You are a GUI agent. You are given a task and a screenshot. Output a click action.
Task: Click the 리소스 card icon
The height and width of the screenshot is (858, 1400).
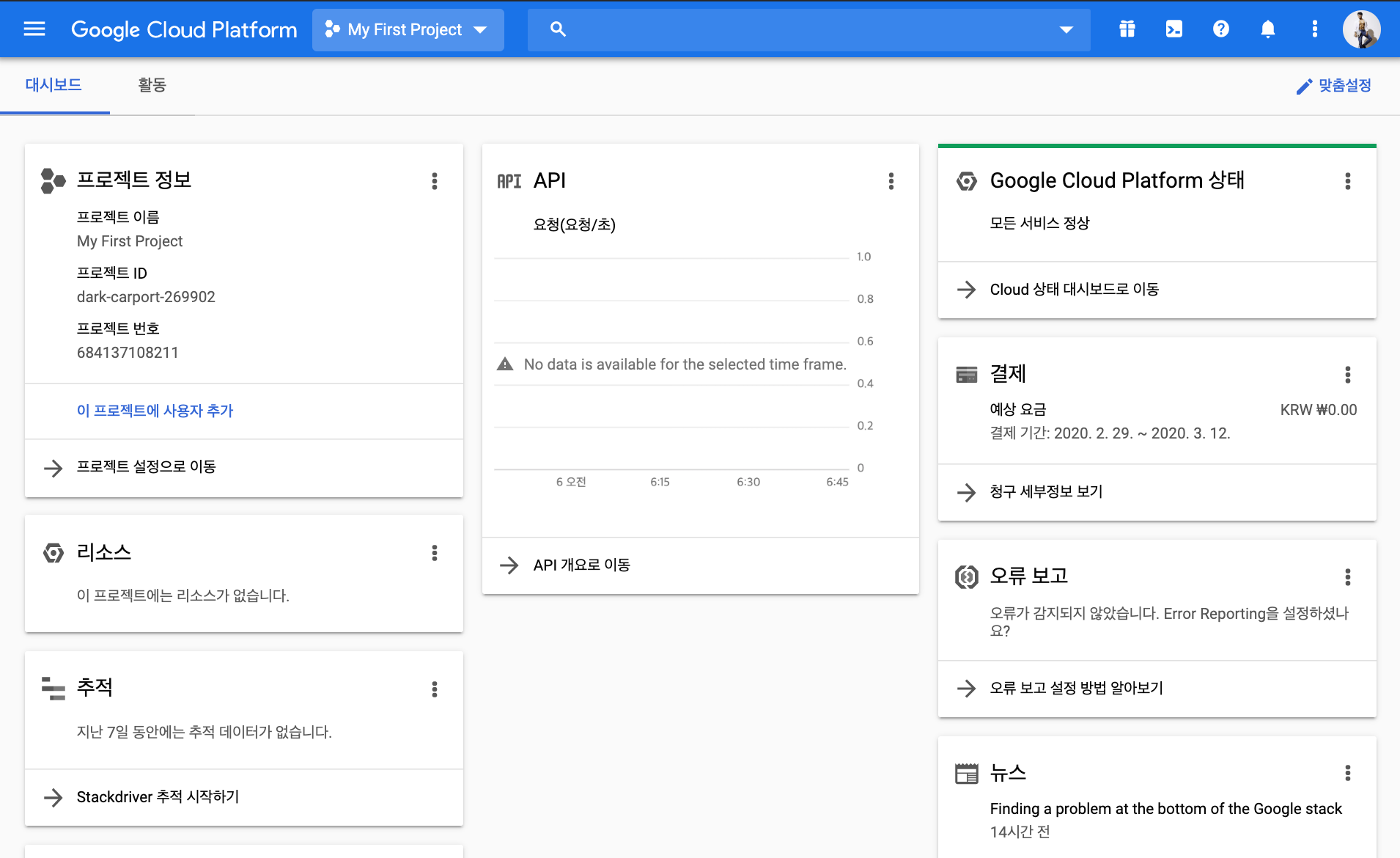pos(54,553)
